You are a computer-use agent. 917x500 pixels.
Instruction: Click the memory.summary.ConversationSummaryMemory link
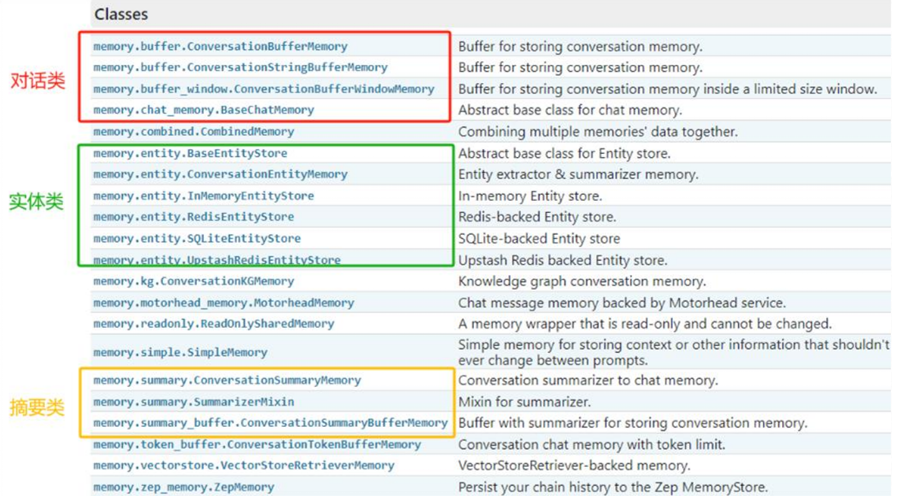point(227,381)
